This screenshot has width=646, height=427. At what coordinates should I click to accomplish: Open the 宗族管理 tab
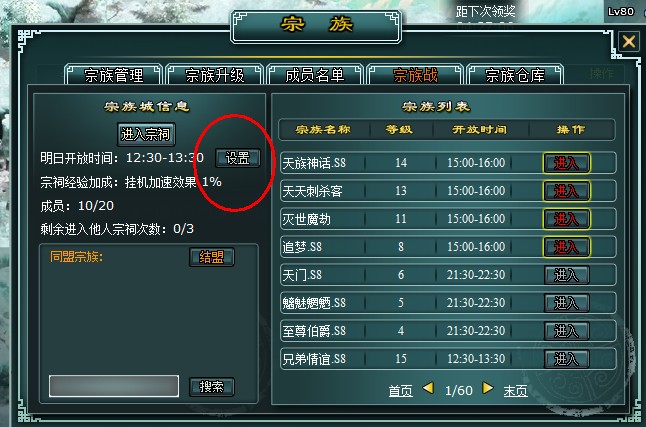113,75
